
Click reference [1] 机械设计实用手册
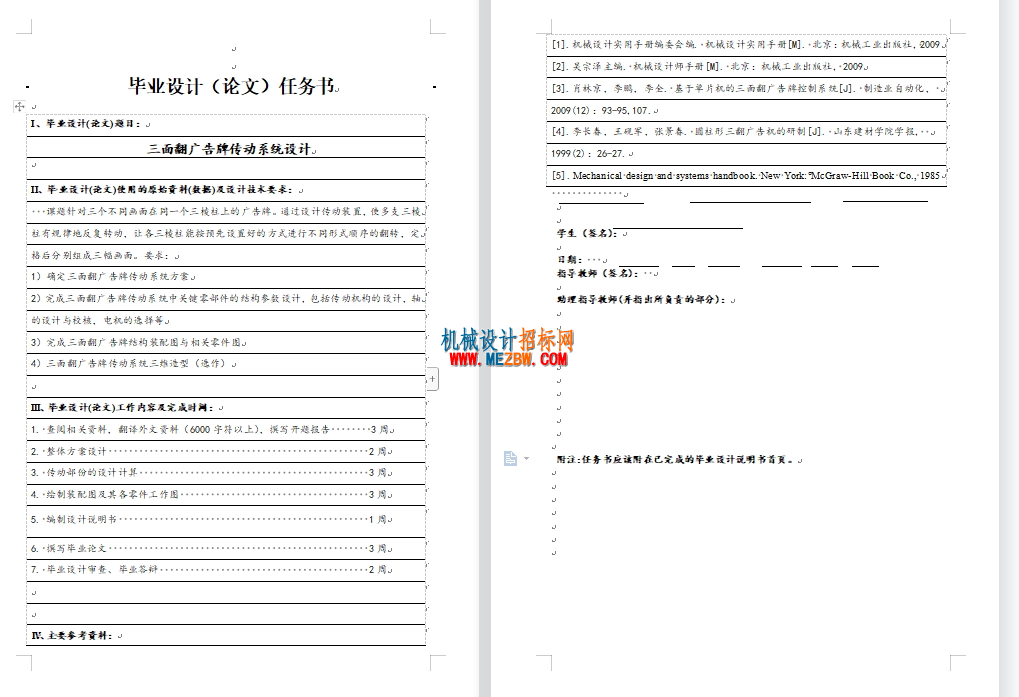pos(746,45)
